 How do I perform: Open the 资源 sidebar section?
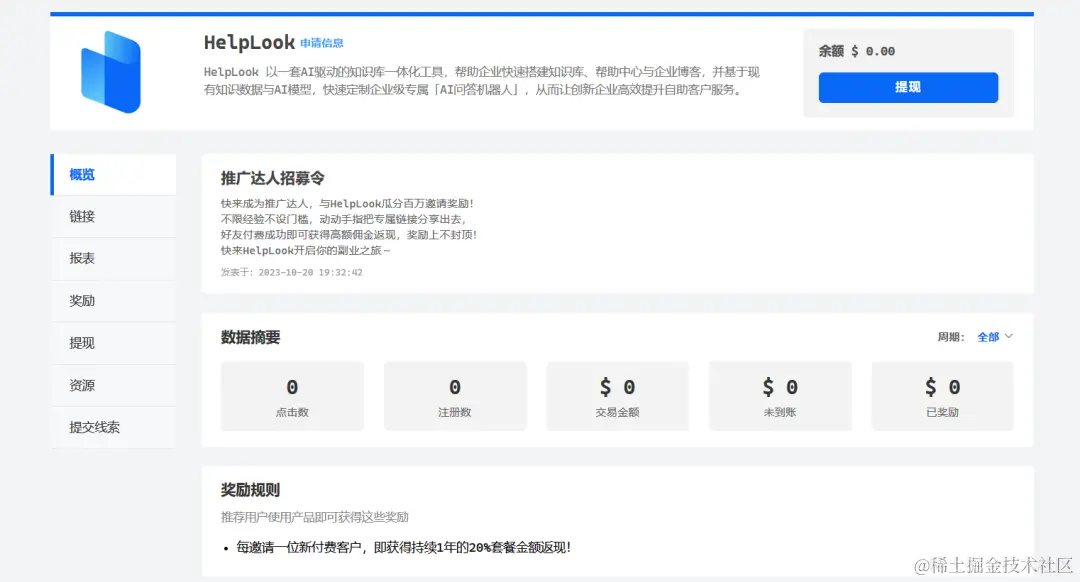pyautogui.click(x=81, y=385)
